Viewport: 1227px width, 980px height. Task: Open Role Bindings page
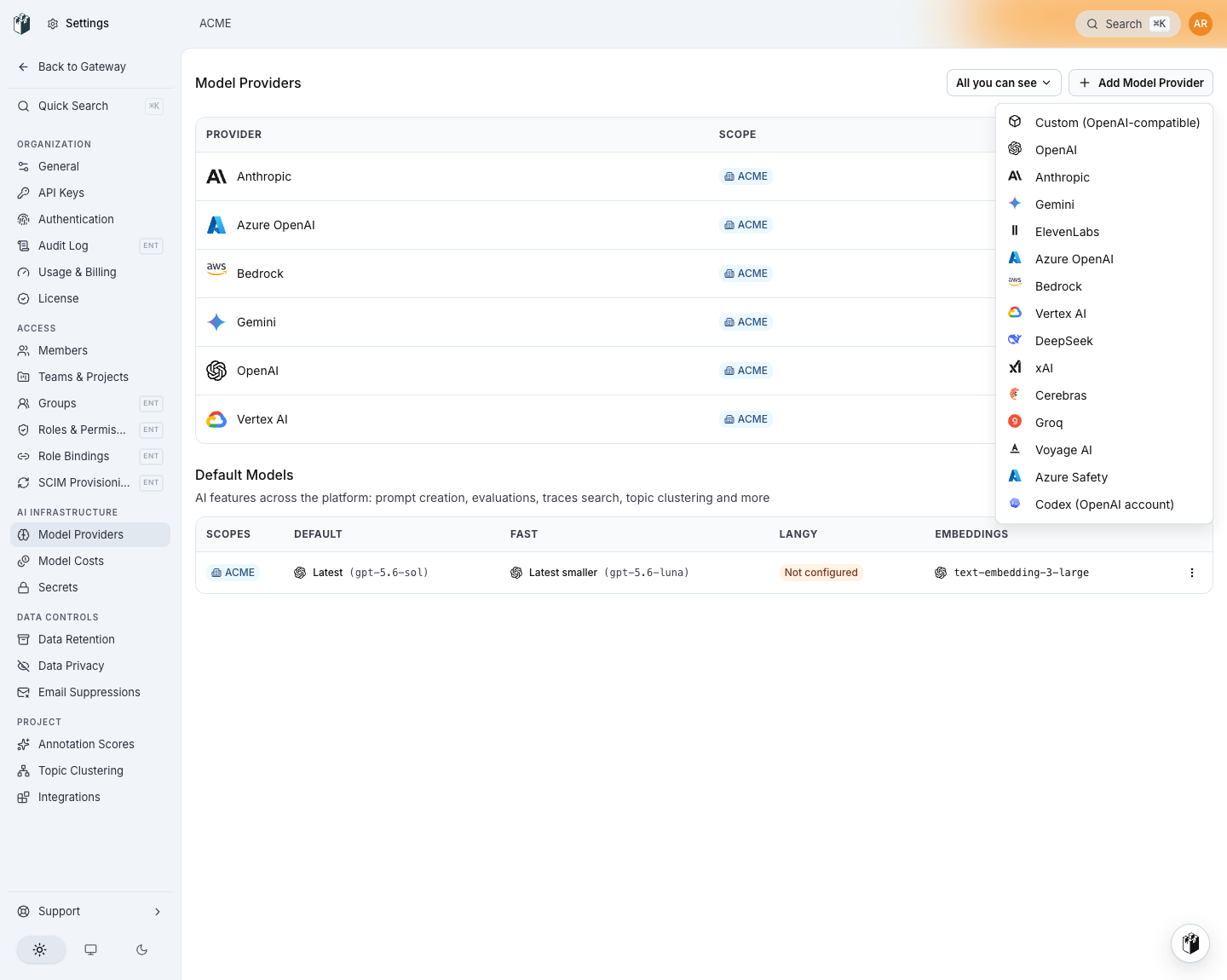pyautogui.click(x=90, y=457)
